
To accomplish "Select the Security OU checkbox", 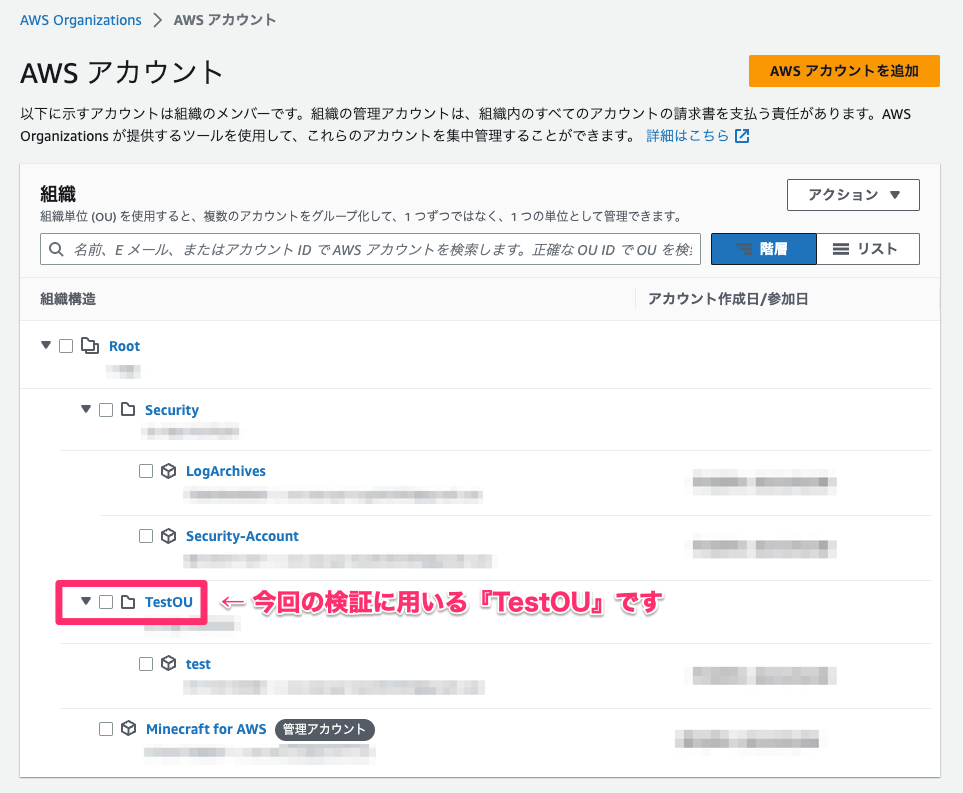I will [106, 410].
